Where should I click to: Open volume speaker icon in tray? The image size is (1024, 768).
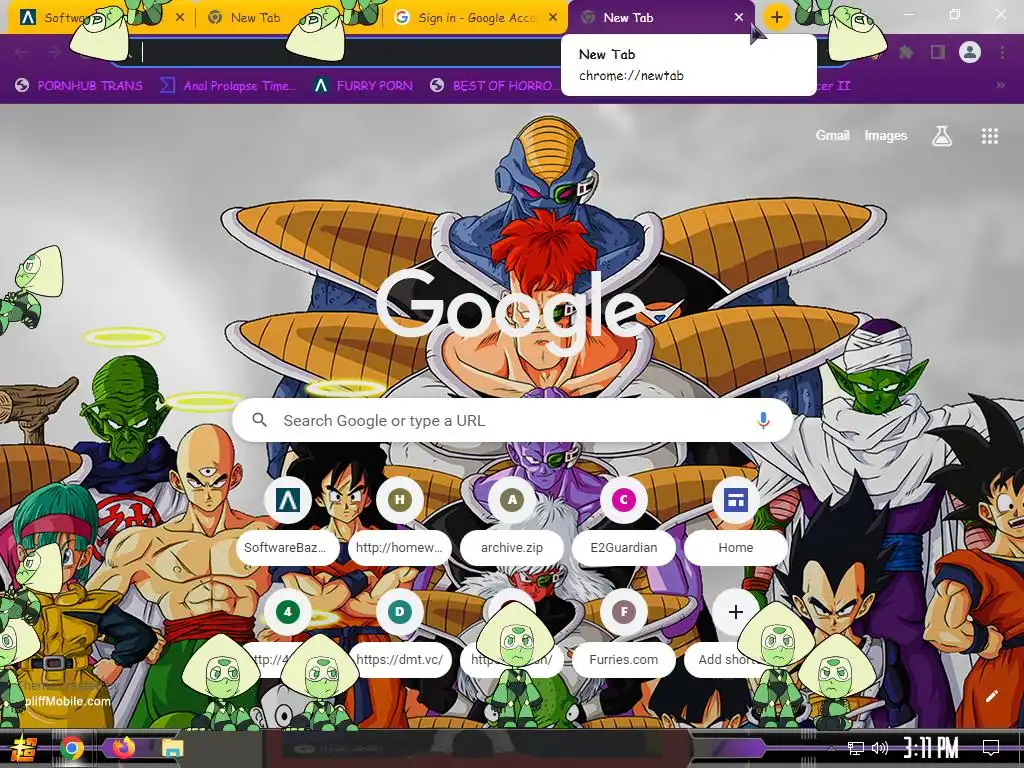(880, 748)
